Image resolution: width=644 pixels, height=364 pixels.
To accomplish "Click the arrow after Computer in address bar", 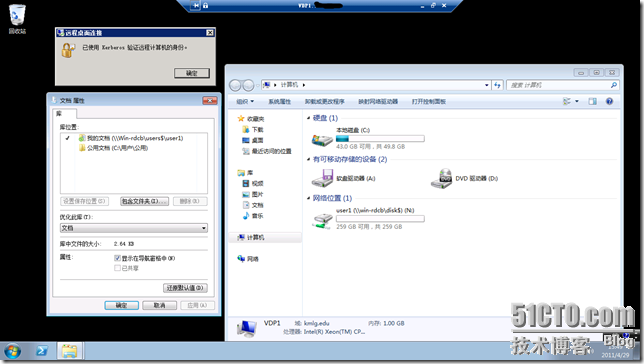I will tap(304, 85).
